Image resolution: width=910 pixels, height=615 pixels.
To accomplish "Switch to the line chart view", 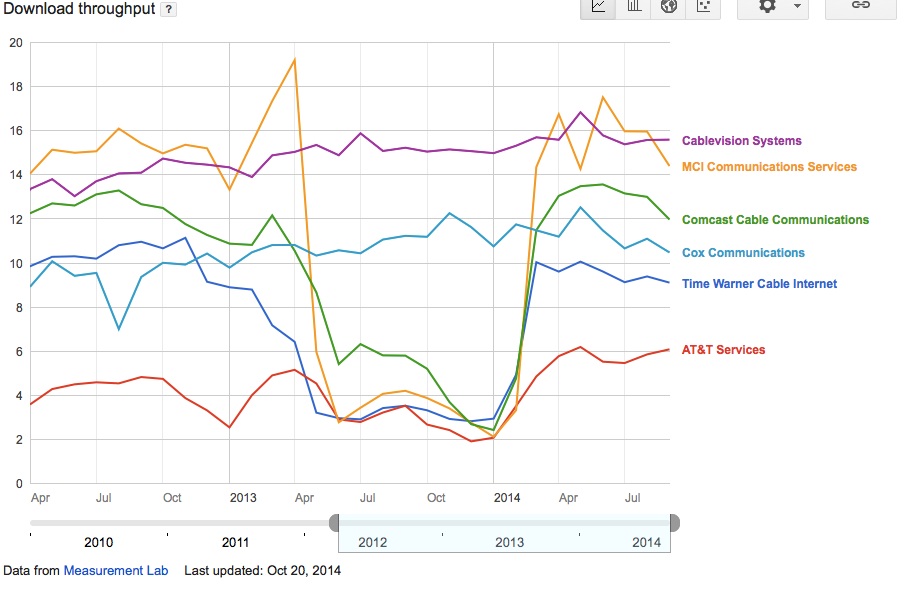I will (598, 8).
